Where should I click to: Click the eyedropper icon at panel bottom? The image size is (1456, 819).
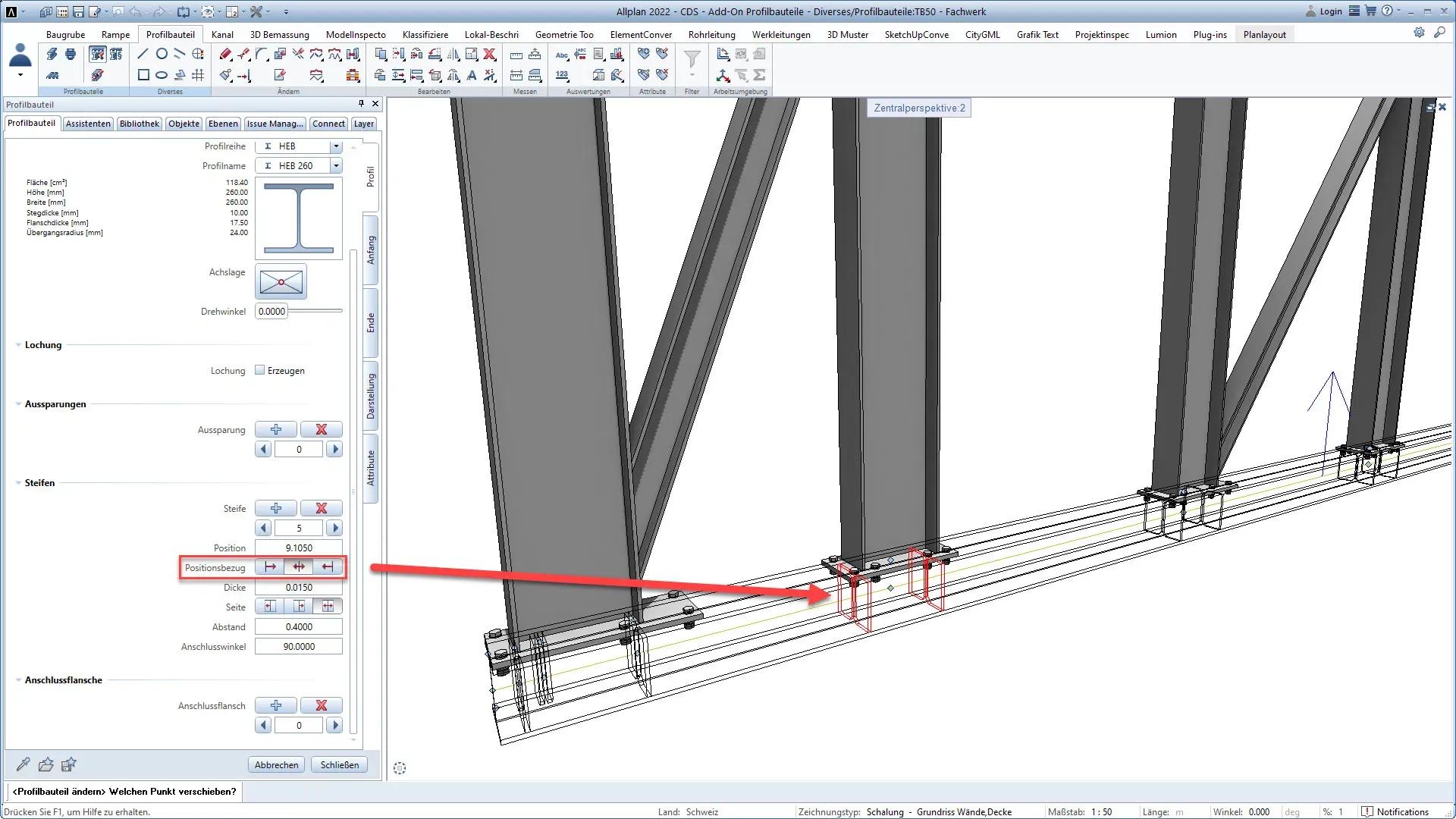[x=24, y=764]
